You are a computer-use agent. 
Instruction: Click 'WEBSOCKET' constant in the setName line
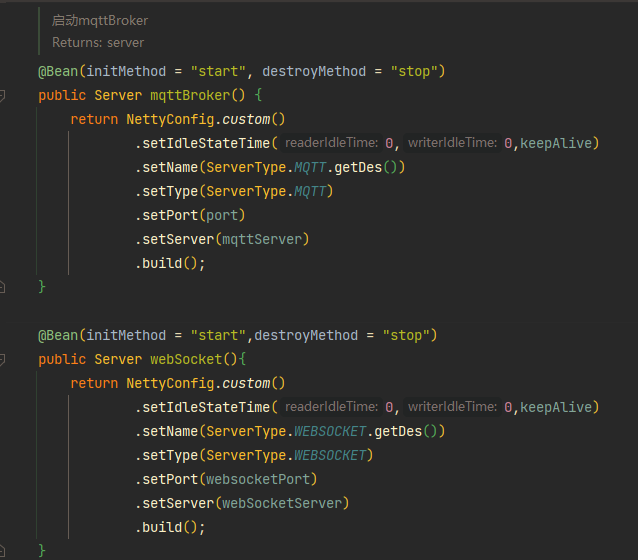tap(330, 431)
